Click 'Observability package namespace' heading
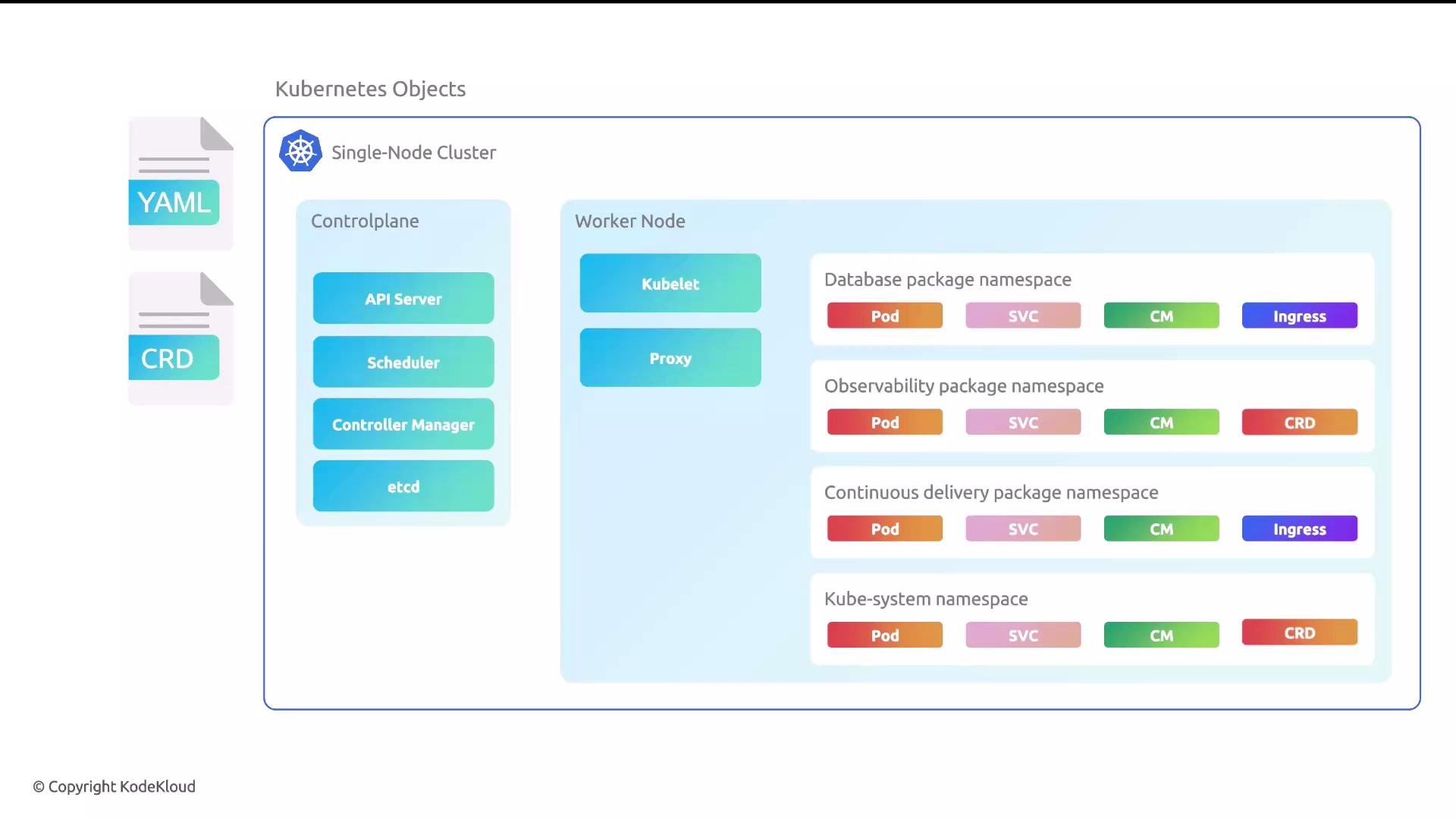Image resolution: width=1456 pixels, height=819 pixels. tap(964, 386)
